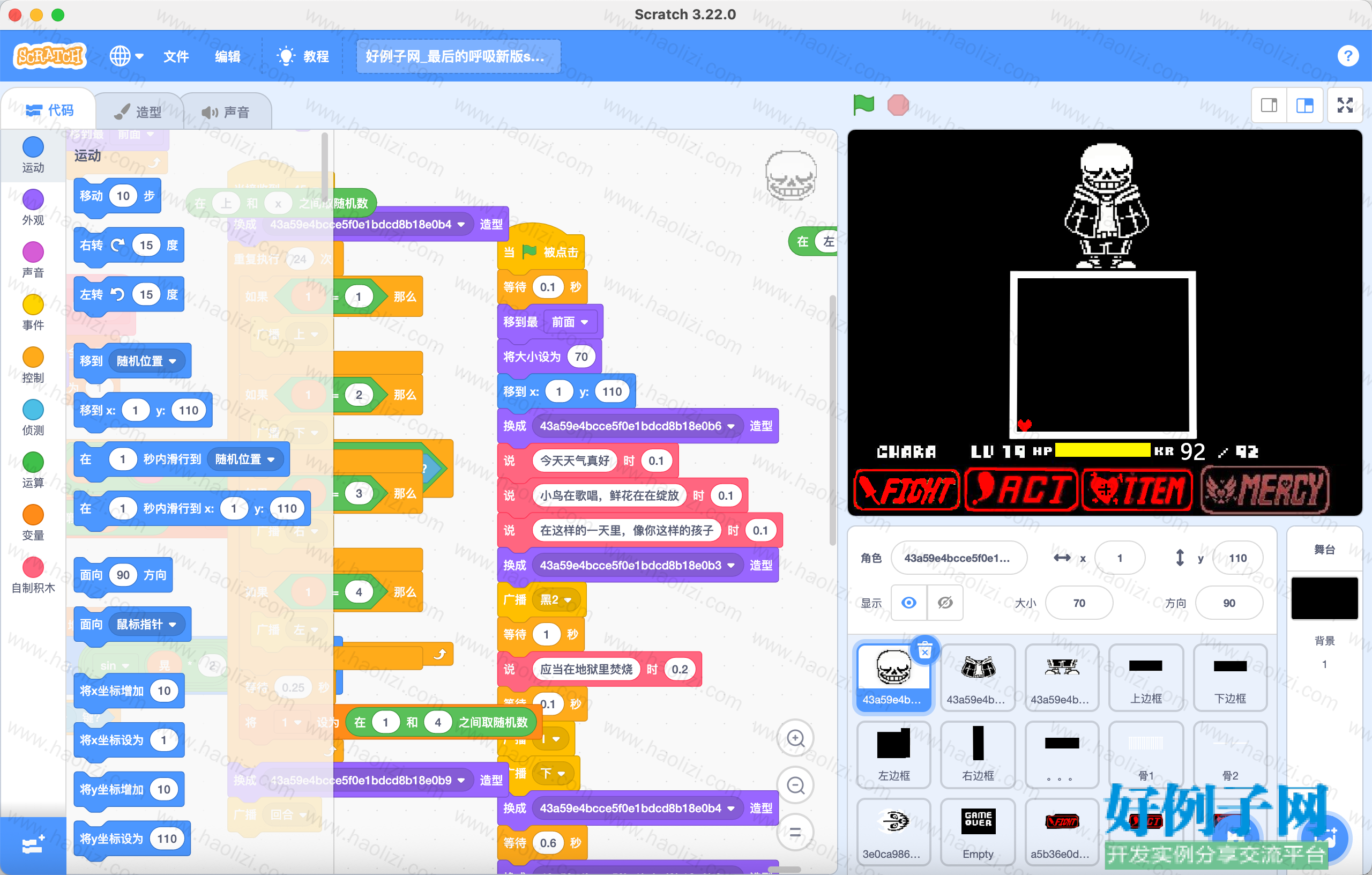Click the 面向 90 方向 block
This screenshot has height=875, width=1372.
tap(123, 575)
